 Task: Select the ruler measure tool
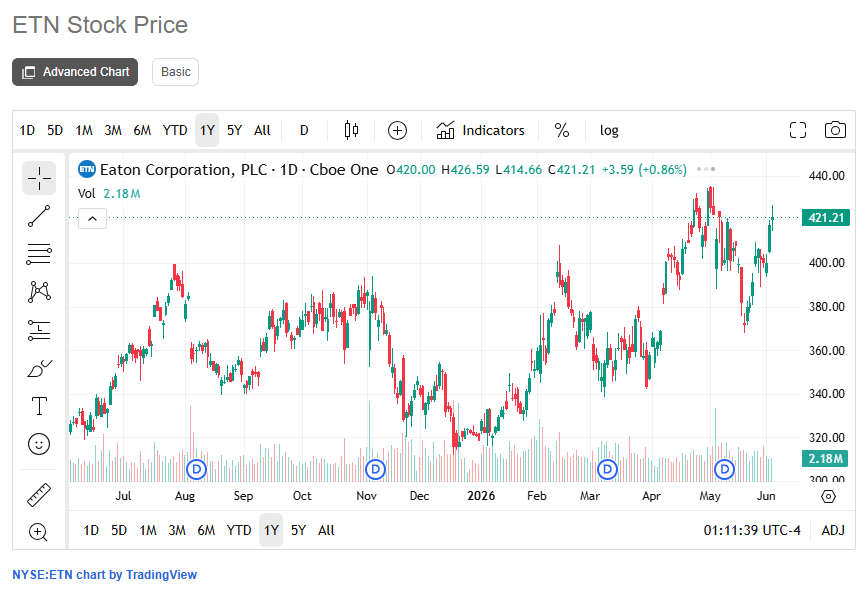[x=39, y=495]
